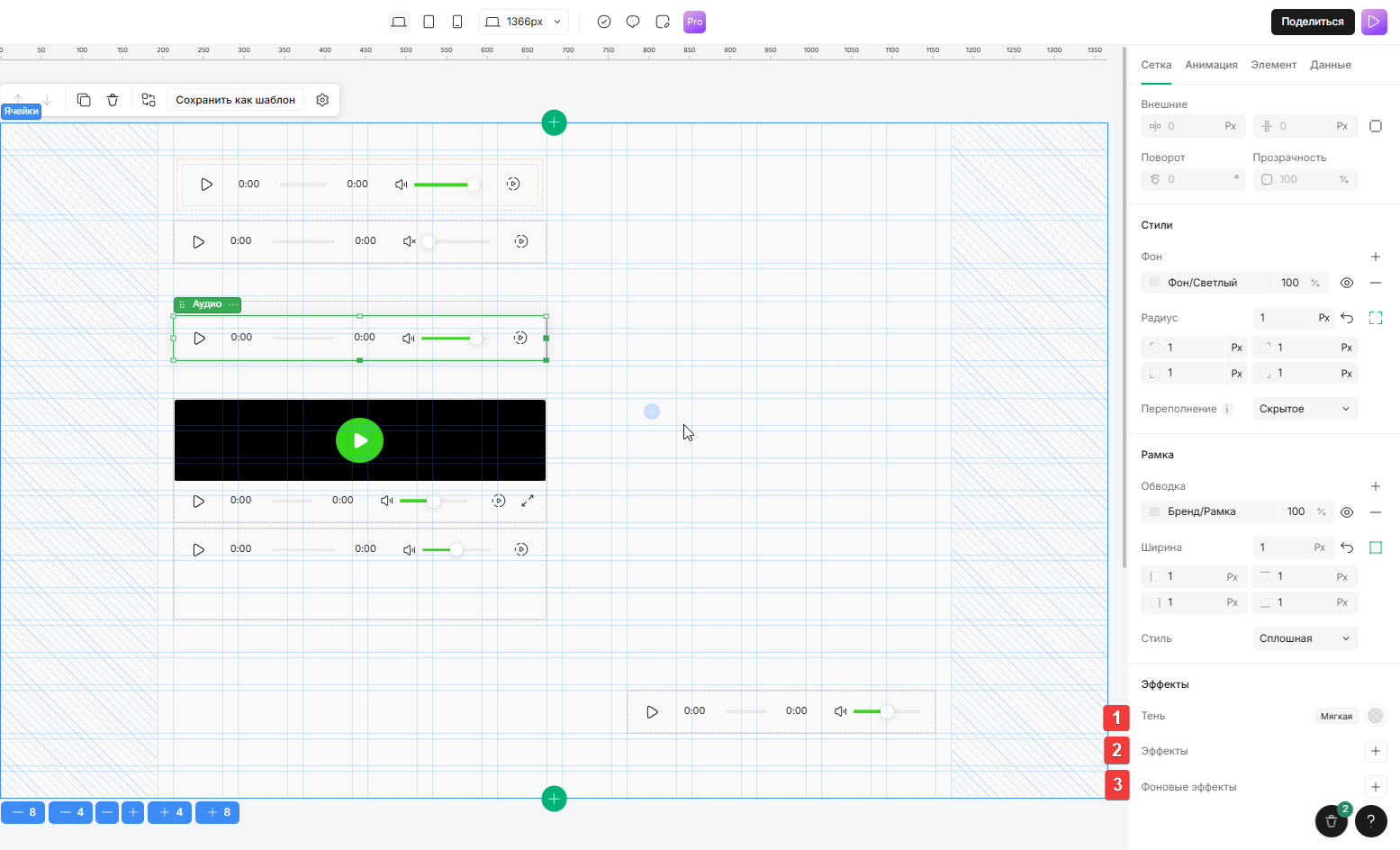Open the comments speech bubble icon
The image size is (1400, 850).
tap(633, 22)
